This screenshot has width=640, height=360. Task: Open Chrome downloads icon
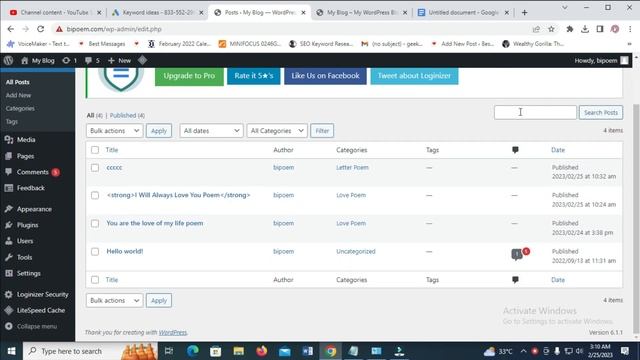click(x=585, y=29)
